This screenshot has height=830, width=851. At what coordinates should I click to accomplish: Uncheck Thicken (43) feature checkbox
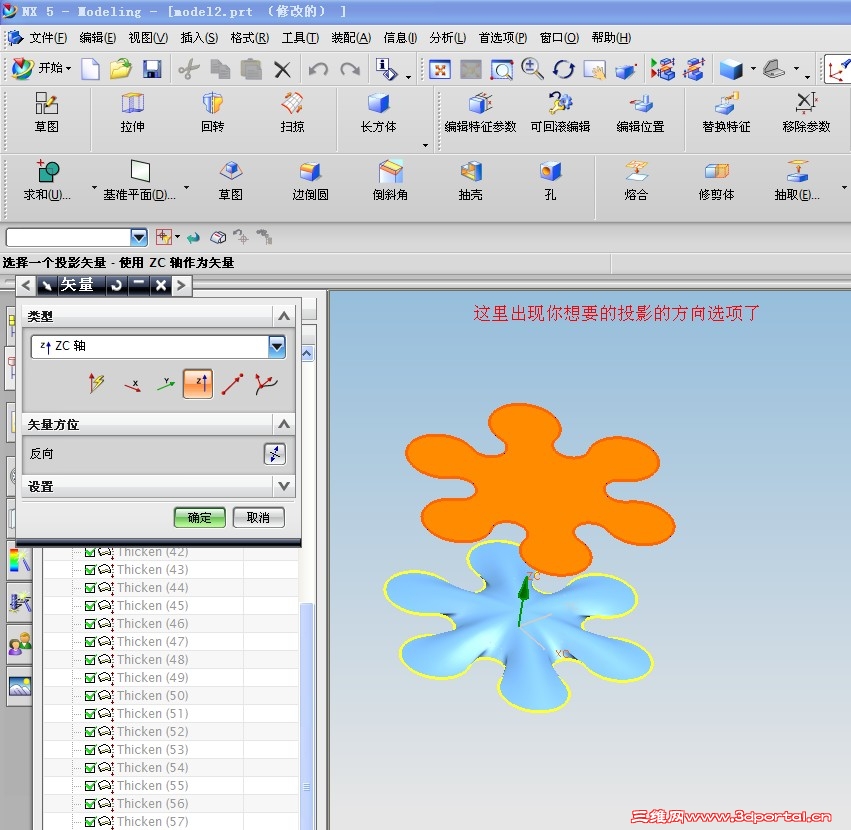[90, 569]
